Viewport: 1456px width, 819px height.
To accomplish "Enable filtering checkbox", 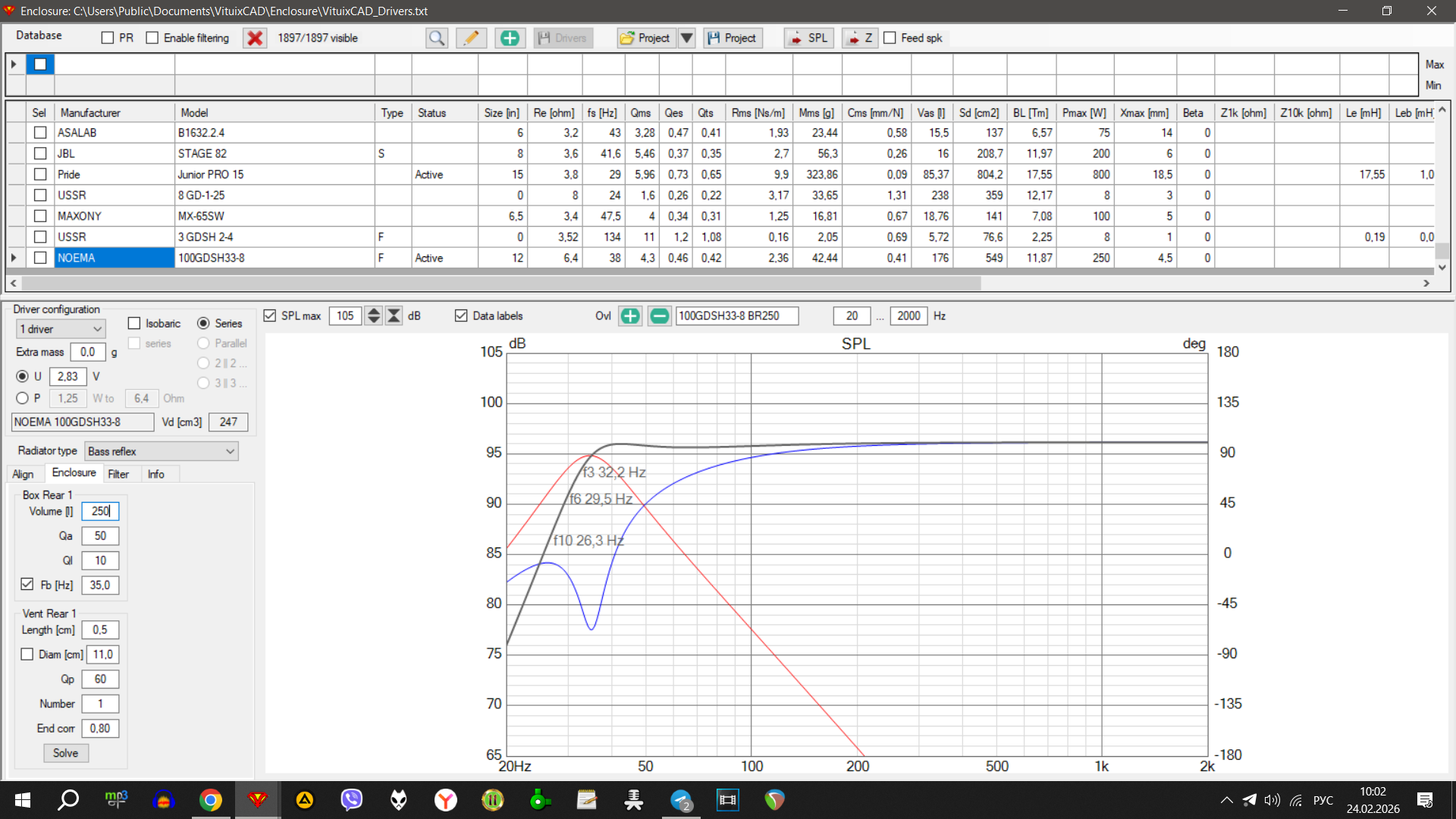I will coord(152,38).
